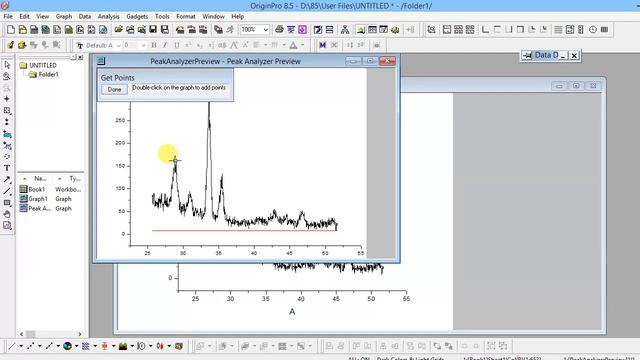Click the clock timer icon in toolbar

[593, 29]
